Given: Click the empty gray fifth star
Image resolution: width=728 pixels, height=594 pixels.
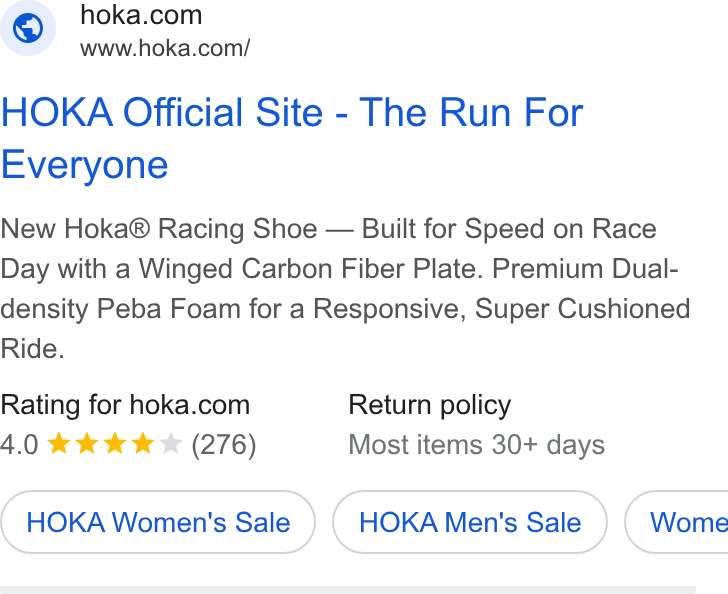Looking at the screenshot, I should (170, 443).
